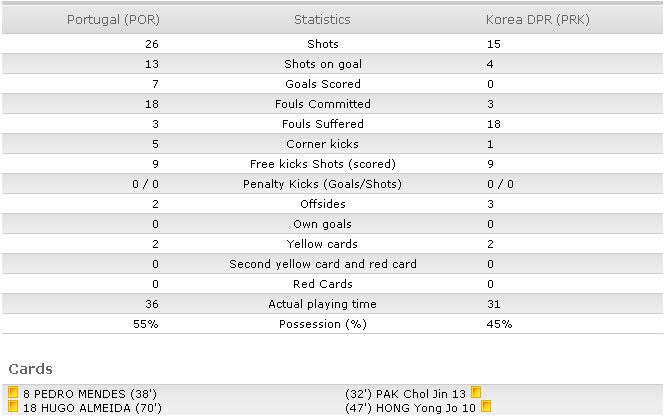This screenshot has width=666, height=417.
Task: Click the Cards section heading
Action: point(31,369)
